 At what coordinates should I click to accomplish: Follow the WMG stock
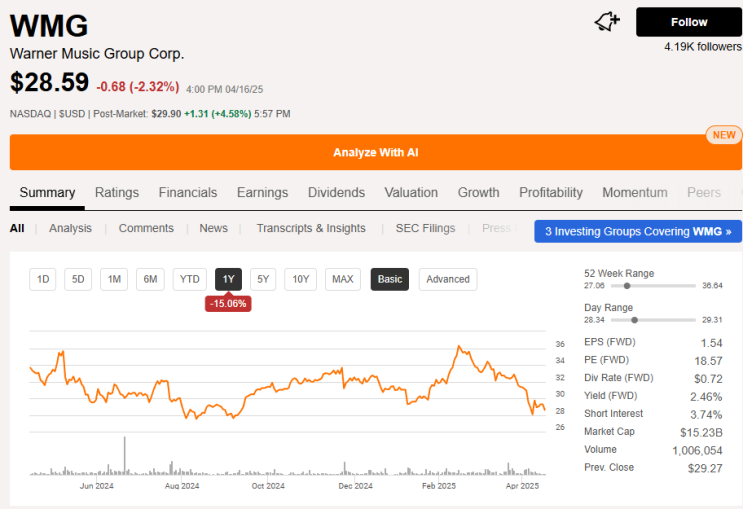(x=689, y=22)
